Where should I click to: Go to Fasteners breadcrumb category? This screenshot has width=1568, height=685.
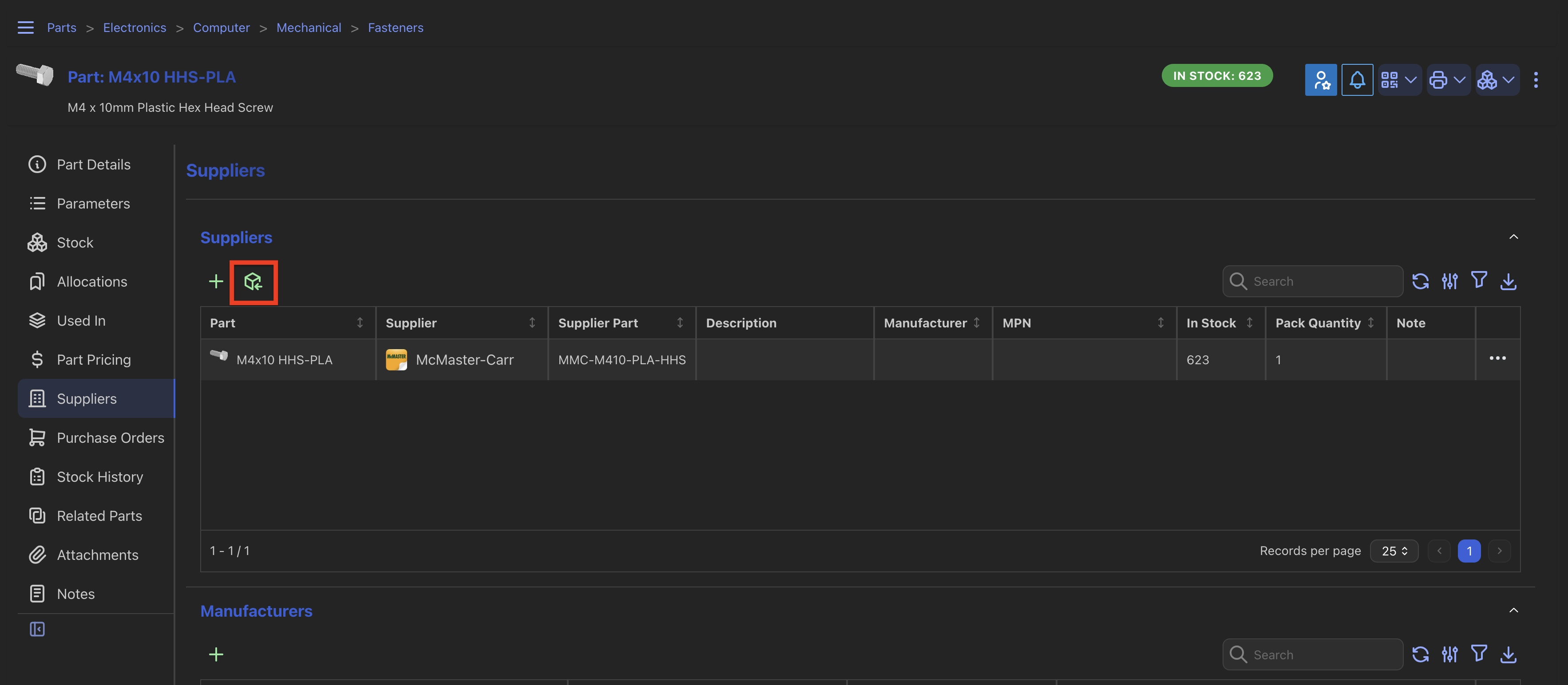click(x=395, y=28)
